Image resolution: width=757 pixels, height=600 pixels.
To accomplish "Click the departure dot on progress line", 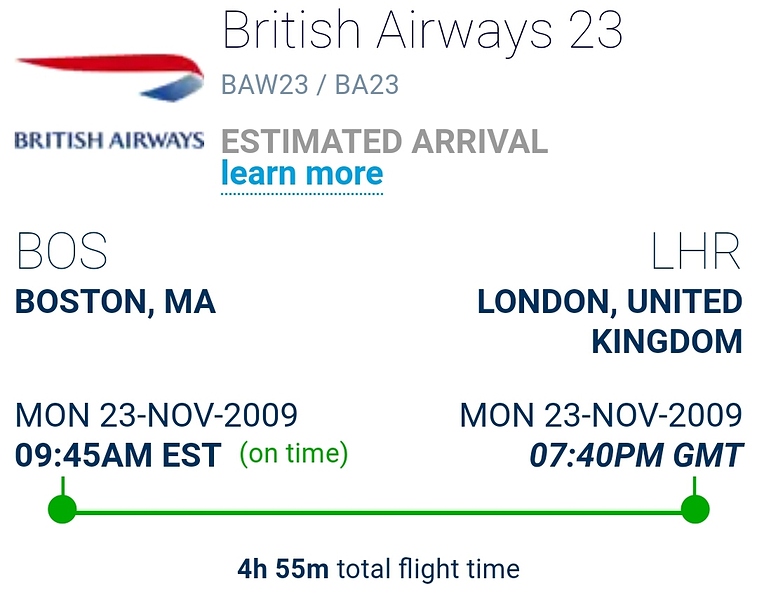I will tap(62, 509).
